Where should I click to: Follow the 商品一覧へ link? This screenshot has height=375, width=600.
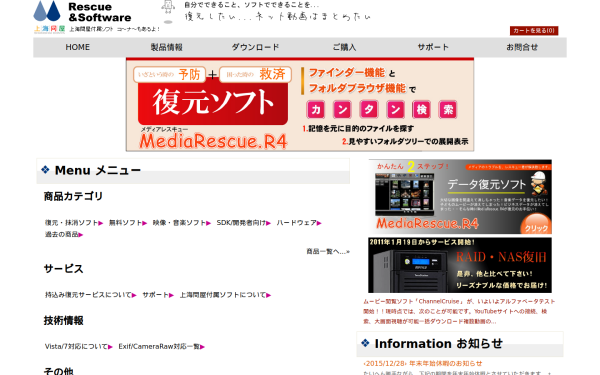click(x=328, y=251)
